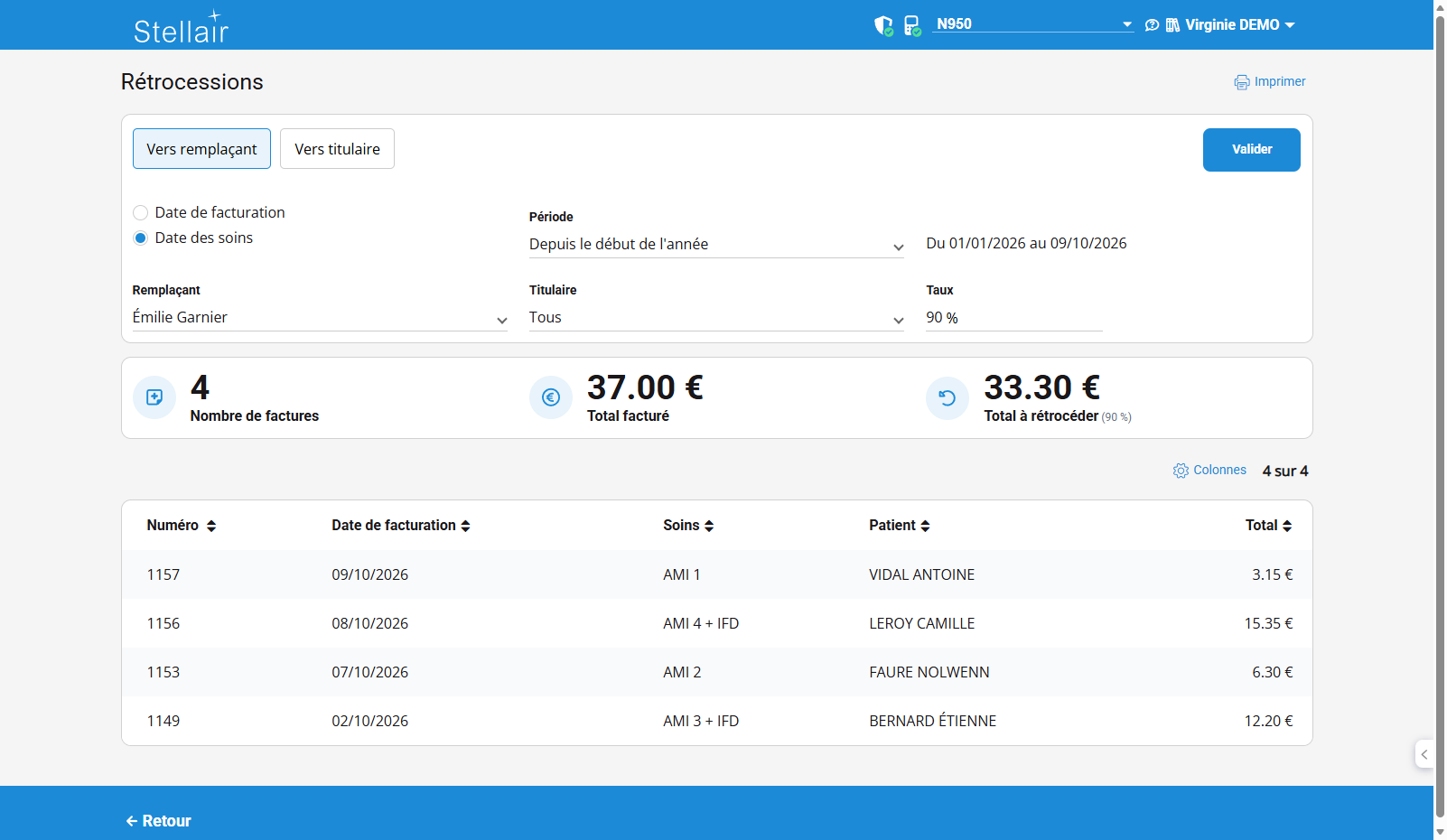Open the Remplaçant Émilie Garnier dropdown
The height and width of the screenshot is (840, 1447).
tap(320, 318)
